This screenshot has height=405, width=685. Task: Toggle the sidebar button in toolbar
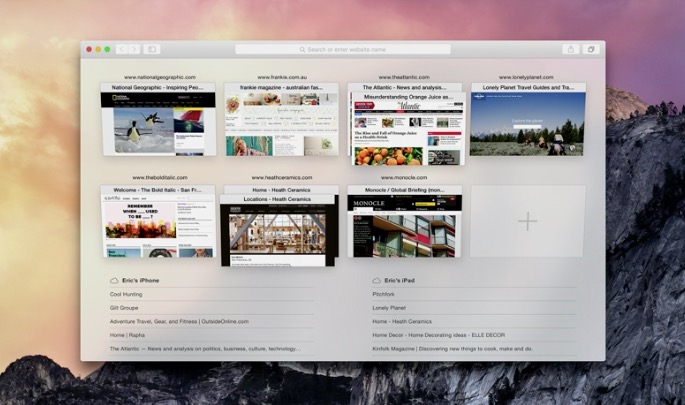[152, 49]
